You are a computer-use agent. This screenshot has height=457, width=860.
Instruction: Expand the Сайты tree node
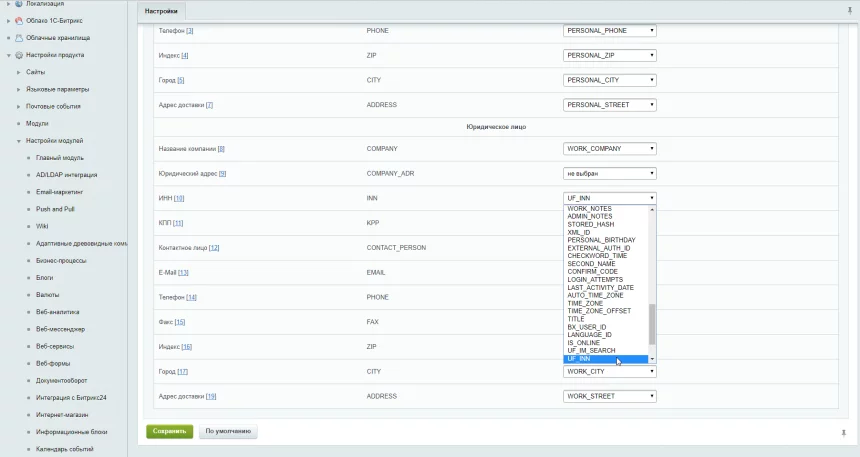(x=18, y=72)
